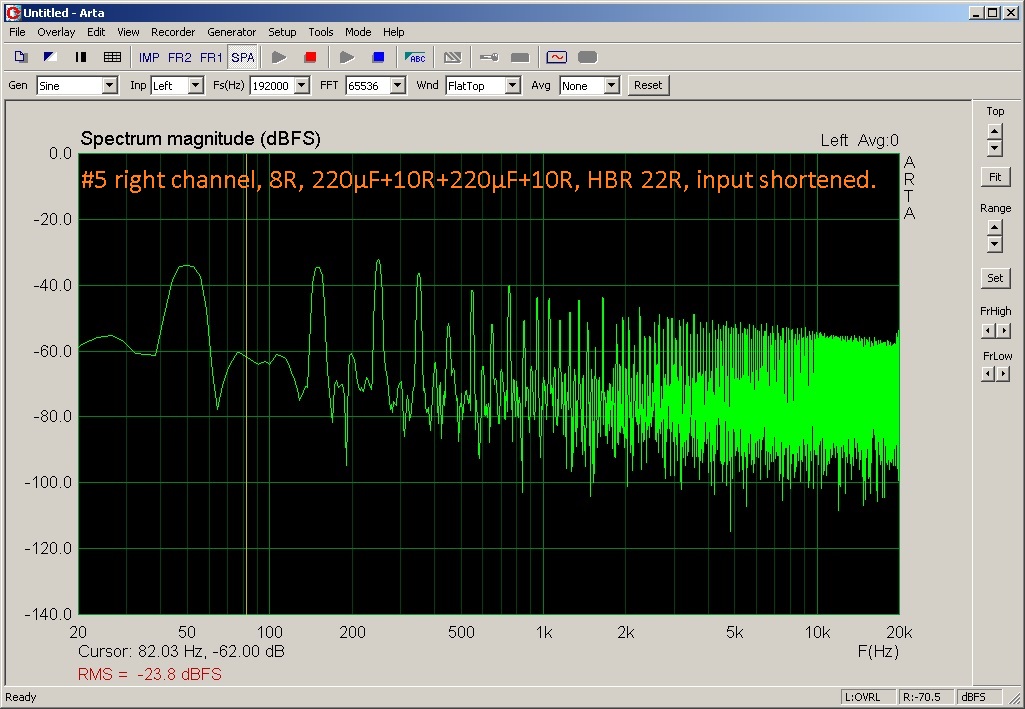This screenshot has width=1025, height=709.
Task: Click gray rectangle icon beside key icon
Action: [x=520, y=58]
